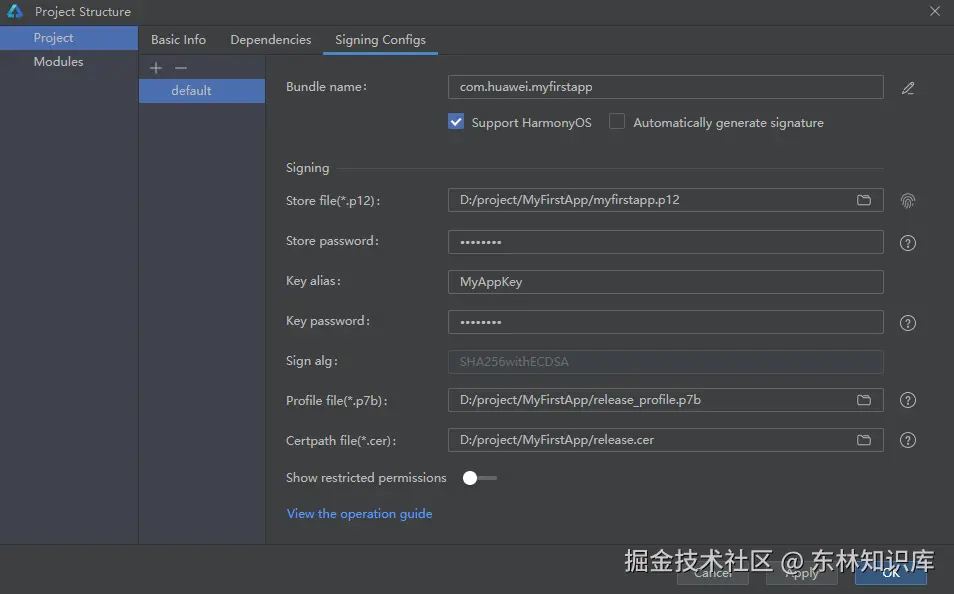Click the Store password field

click(666, 242)
